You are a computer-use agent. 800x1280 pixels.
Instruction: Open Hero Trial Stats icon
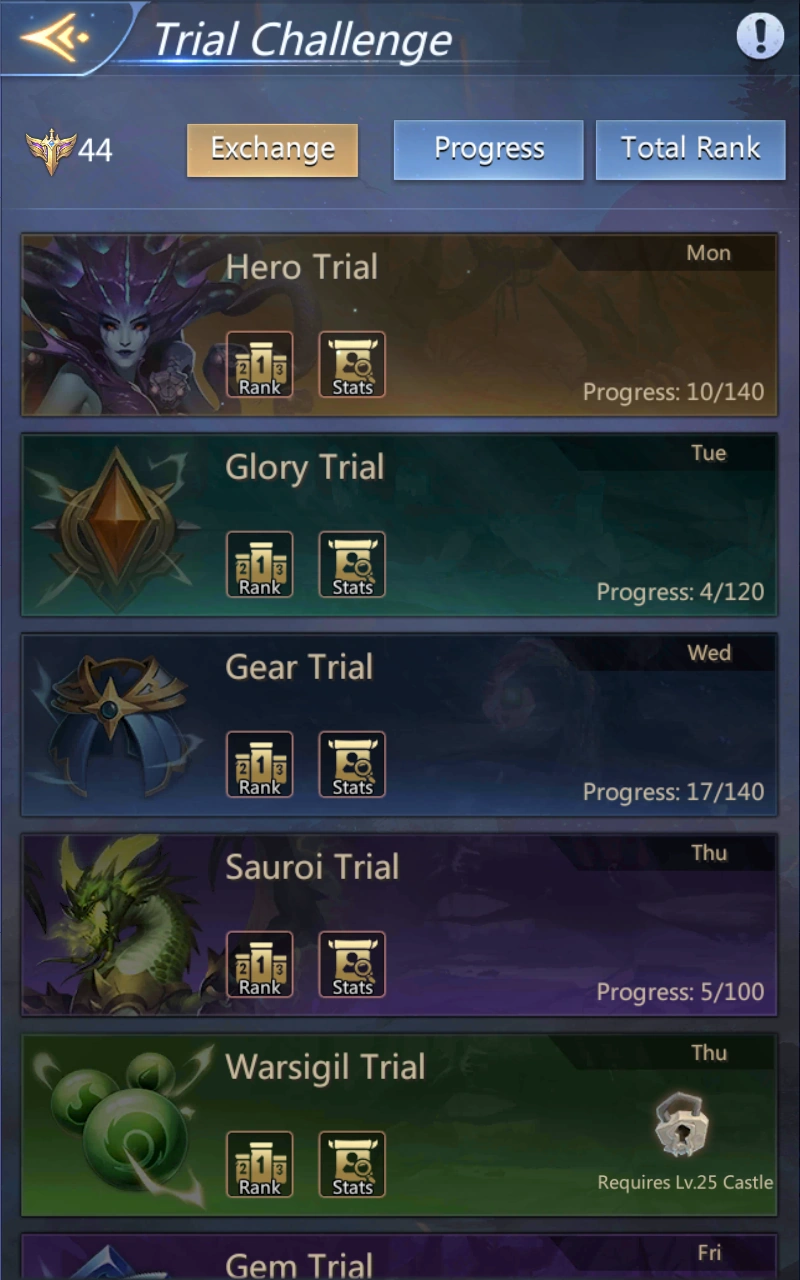(x=352, y=364)
